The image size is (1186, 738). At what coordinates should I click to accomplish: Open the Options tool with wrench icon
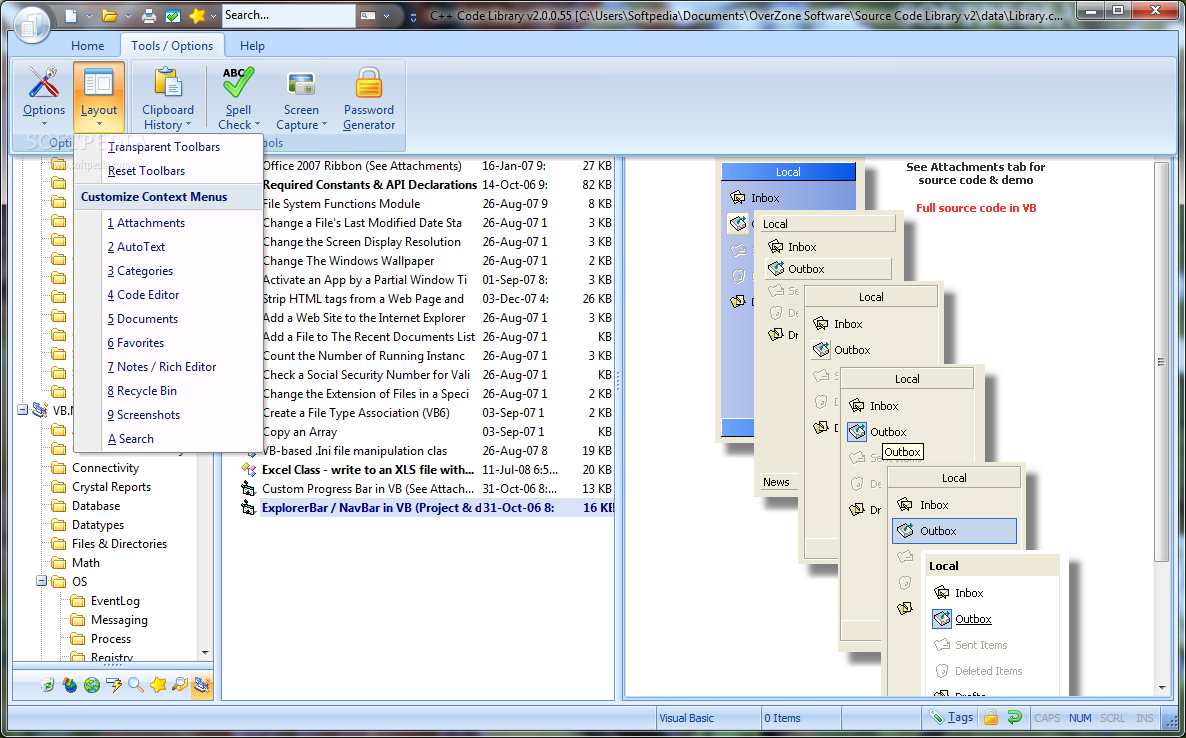tap(44, 98)
